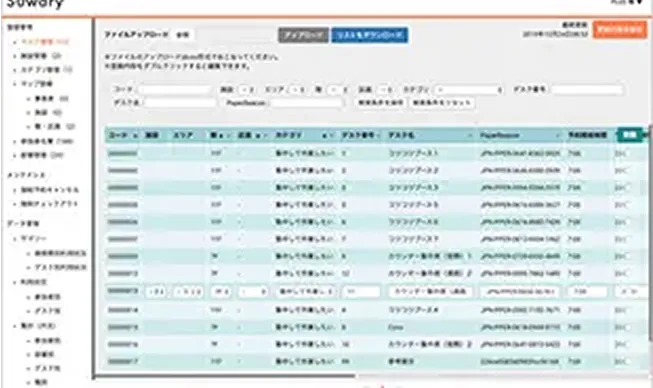Sort by the code column header
This screenshot has height=388, width=653.
123,135
